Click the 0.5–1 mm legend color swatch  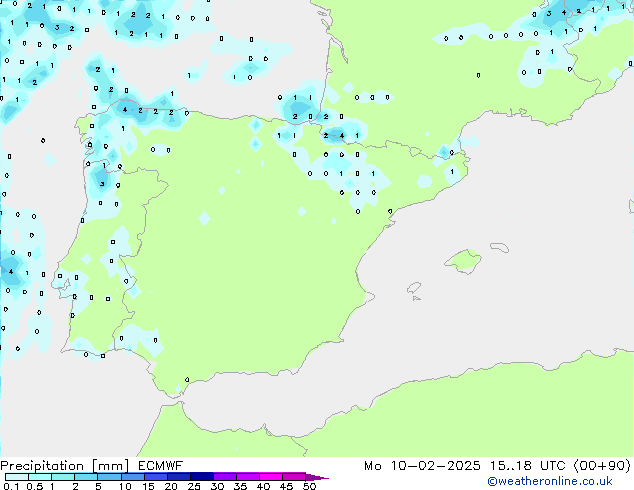40,477
